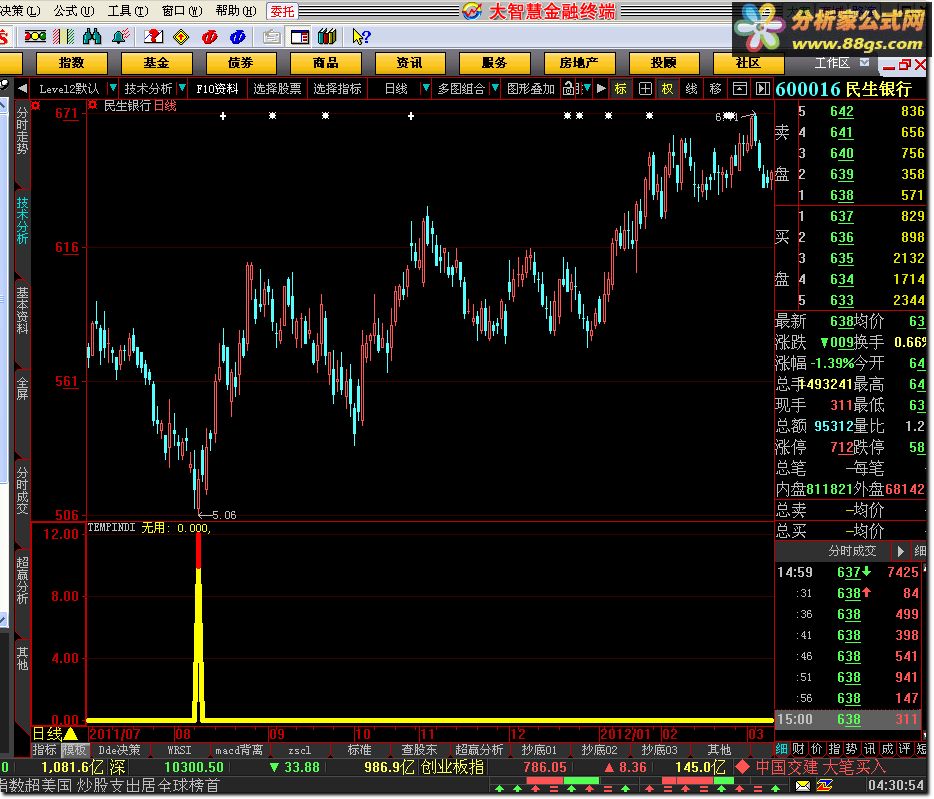The width and height of the screenshot is (934, 799).
Task: Click the colored striped bars toolbar icon
Action: pyautogui.click(x=64, y=37)
